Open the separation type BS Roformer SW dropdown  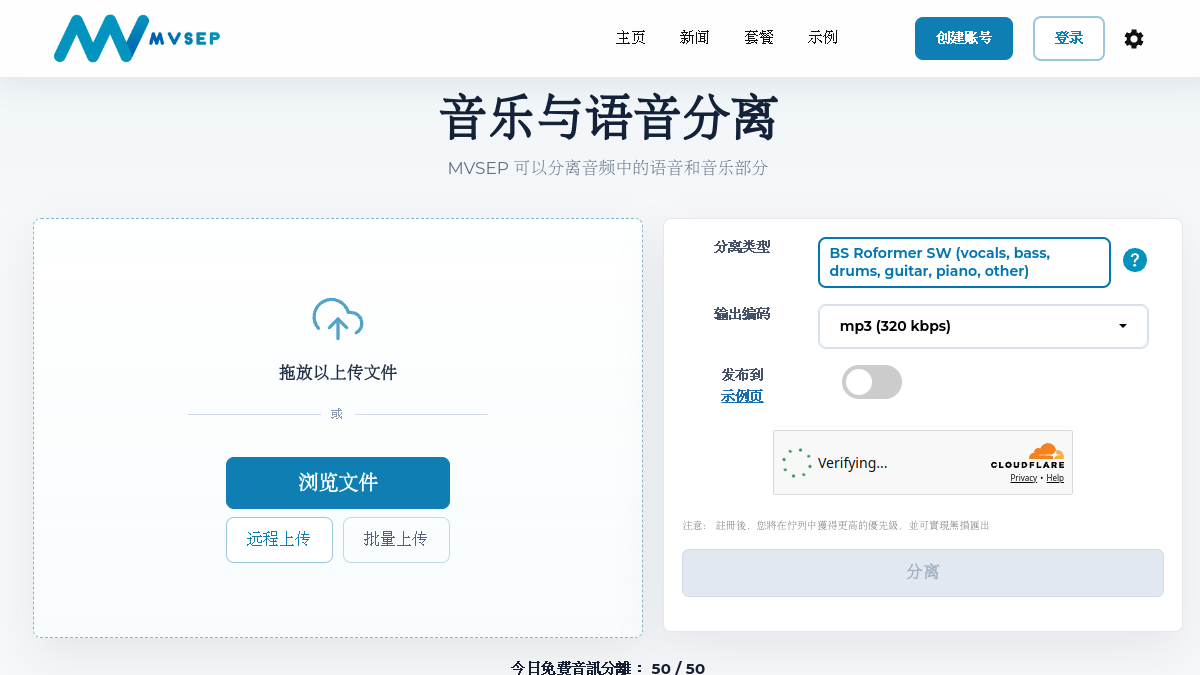964,262
